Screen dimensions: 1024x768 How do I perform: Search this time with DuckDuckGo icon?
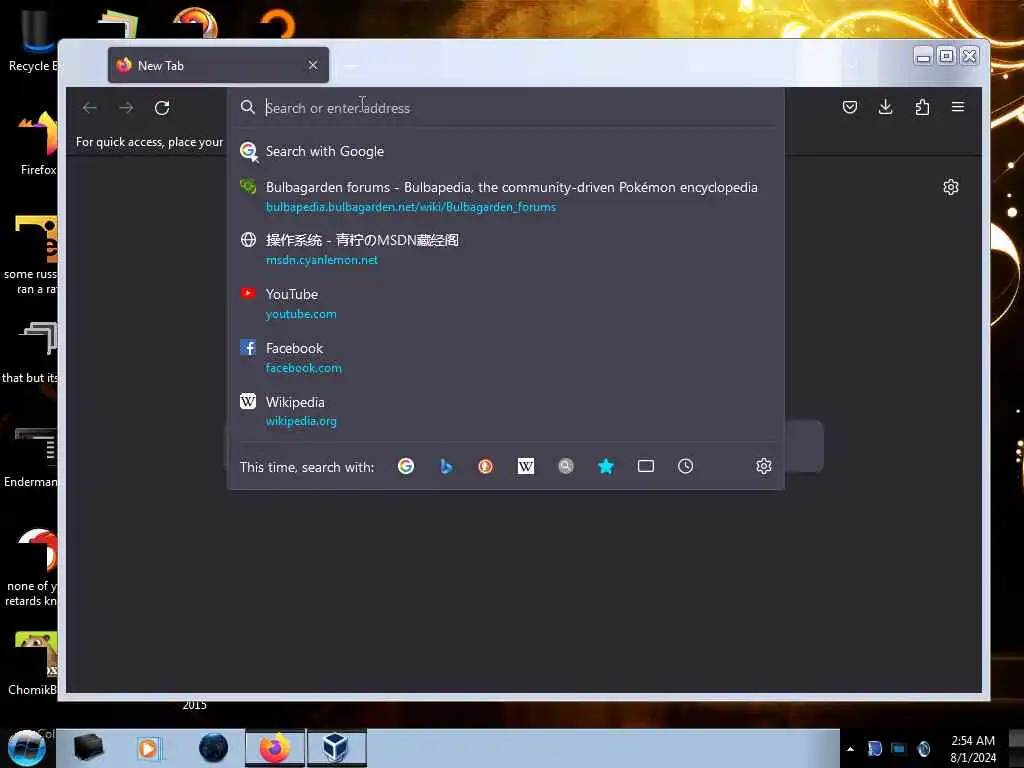tap(485, 466)
